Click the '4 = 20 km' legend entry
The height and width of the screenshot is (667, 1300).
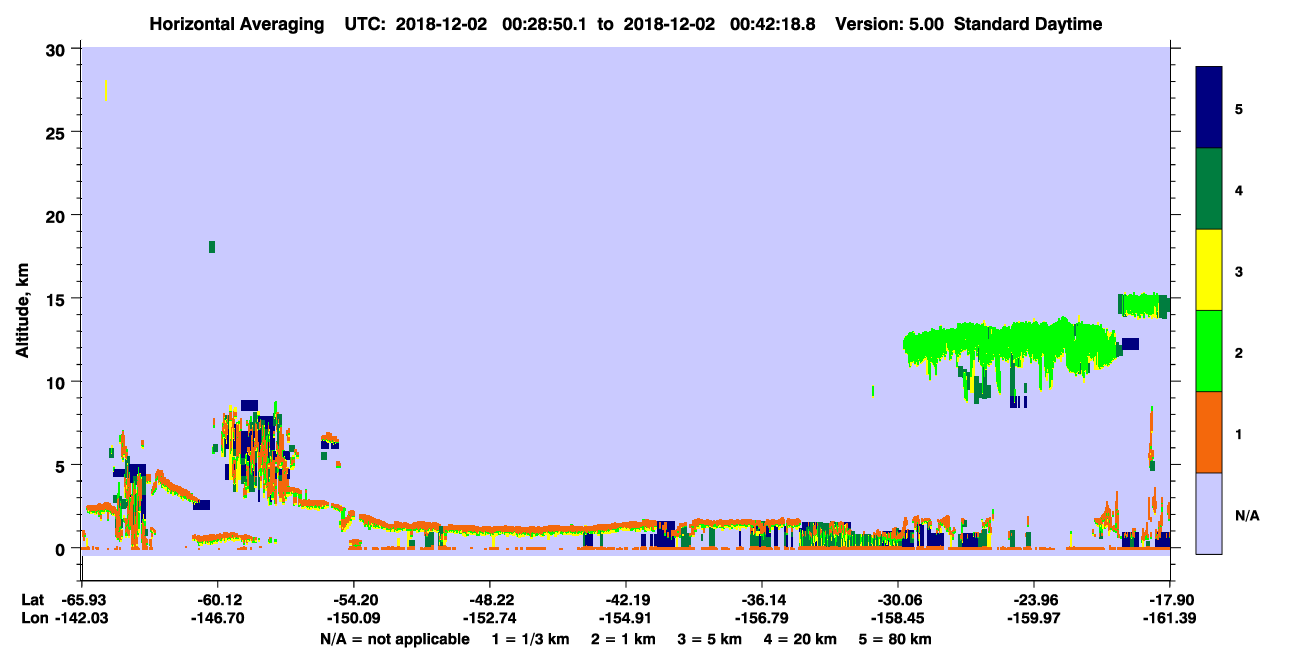tap(801, 639)
